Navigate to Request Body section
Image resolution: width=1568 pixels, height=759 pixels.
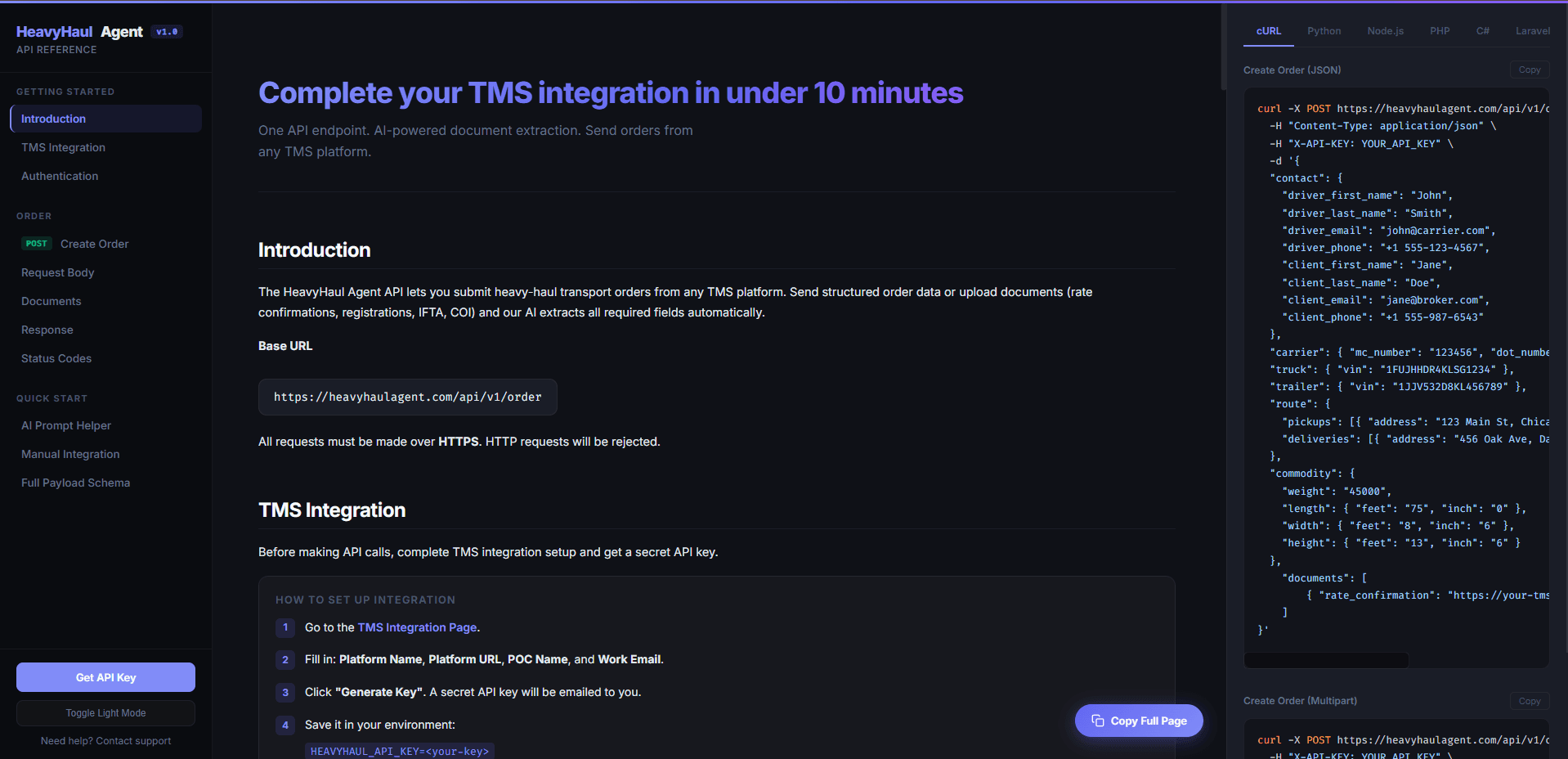pyautogui.click(x=105, y=272)
